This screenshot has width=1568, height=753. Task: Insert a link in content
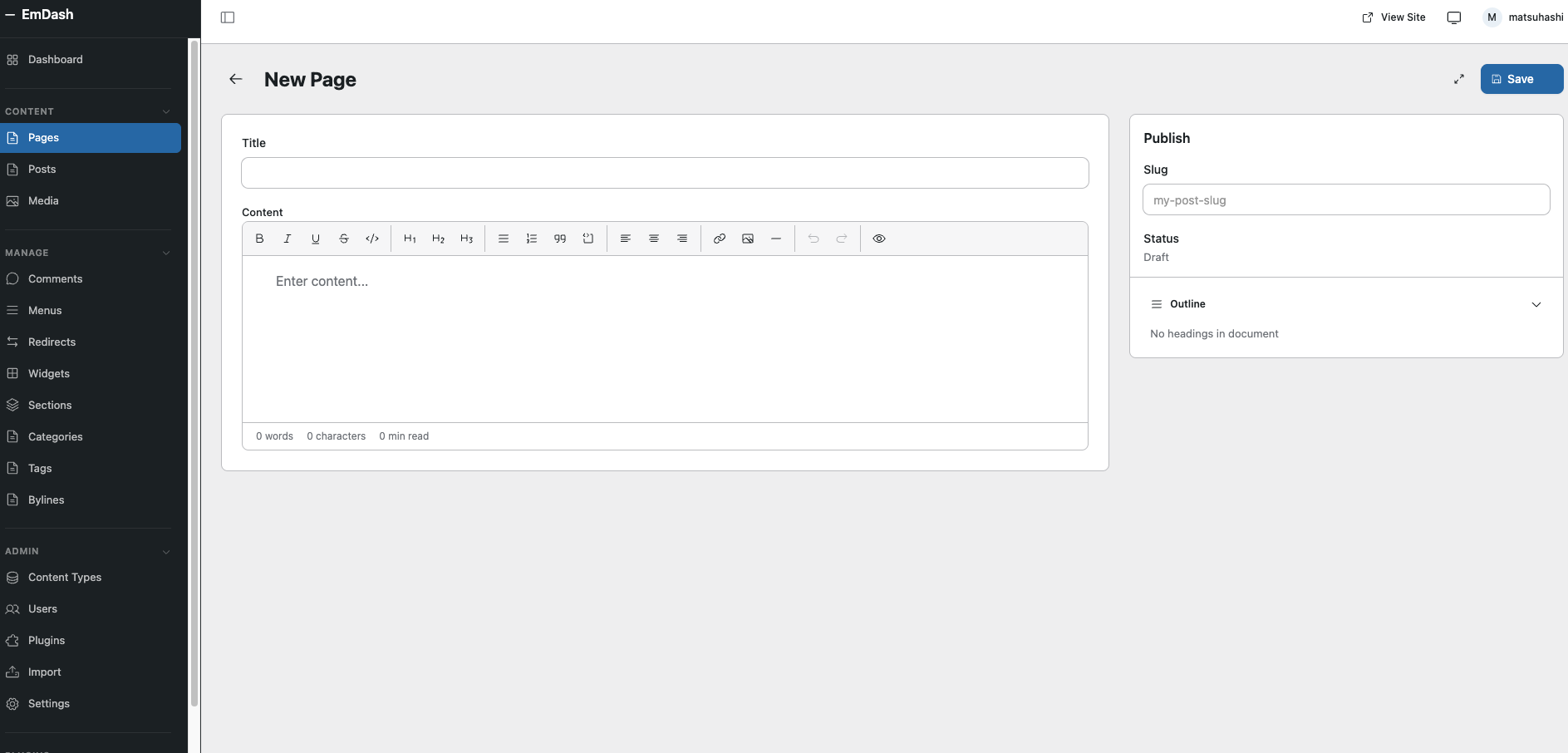pyautogui.click(x=720, y=239)
